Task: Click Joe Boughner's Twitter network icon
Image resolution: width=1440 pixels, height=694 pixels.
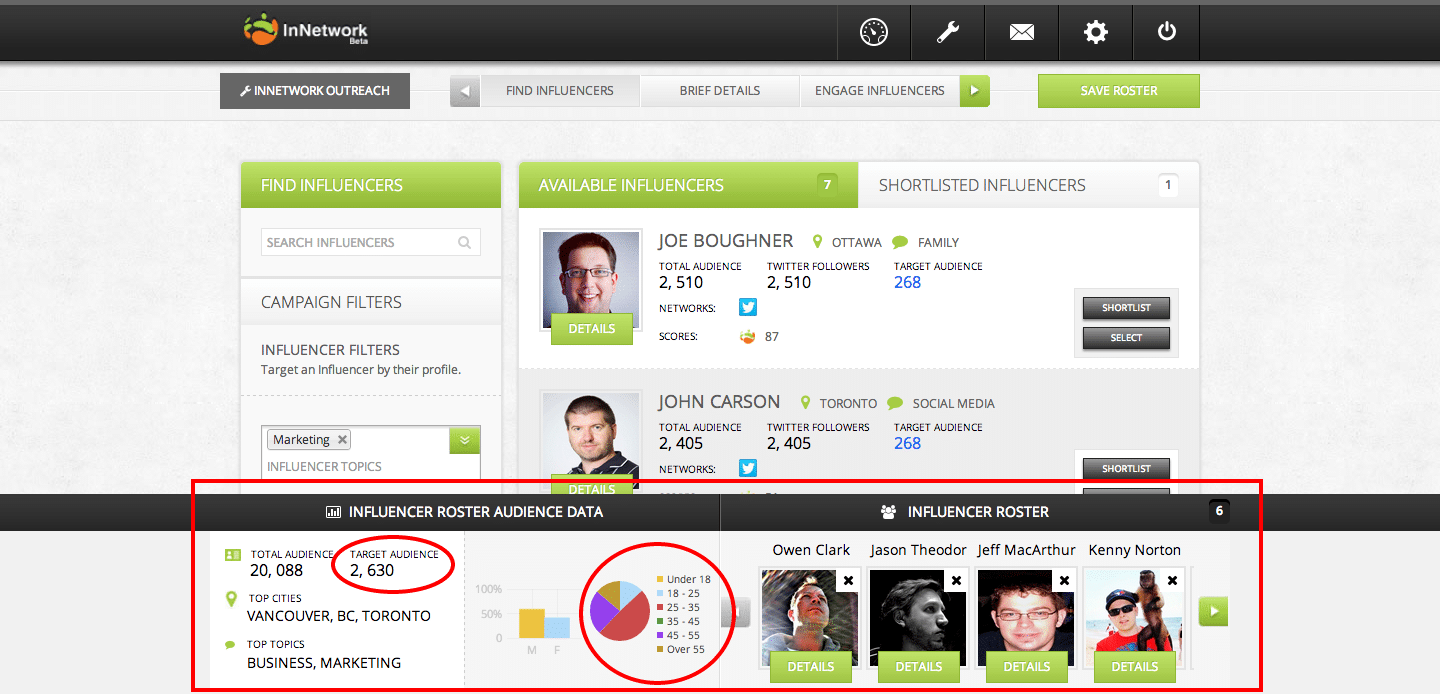Action: click(748, 307)
